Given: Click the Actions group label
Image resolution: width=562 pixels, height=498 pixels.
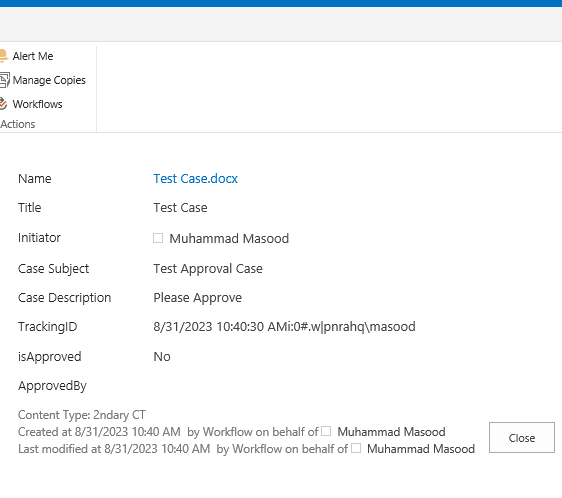Looking at the screenshot, I should (18, 124).
